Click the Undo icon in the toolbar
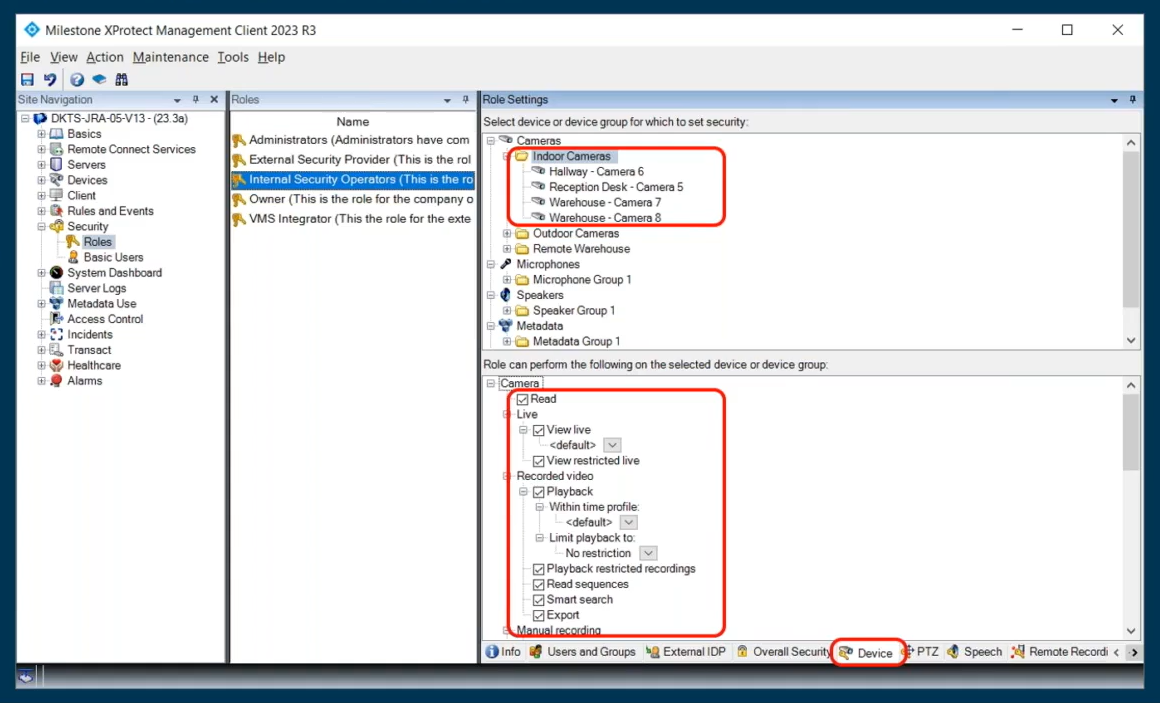Viewport: 1160px width, 703px height. pos(49,80)
